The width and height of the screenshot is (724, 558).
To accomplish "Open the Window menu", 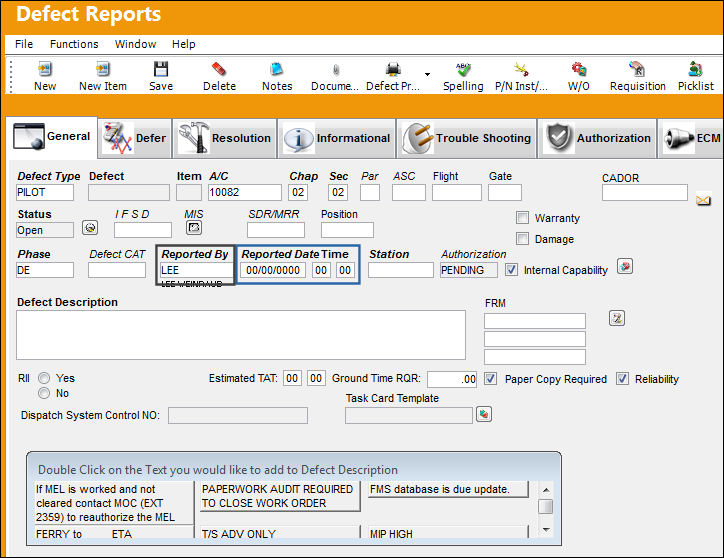I will tap(135, 44).
